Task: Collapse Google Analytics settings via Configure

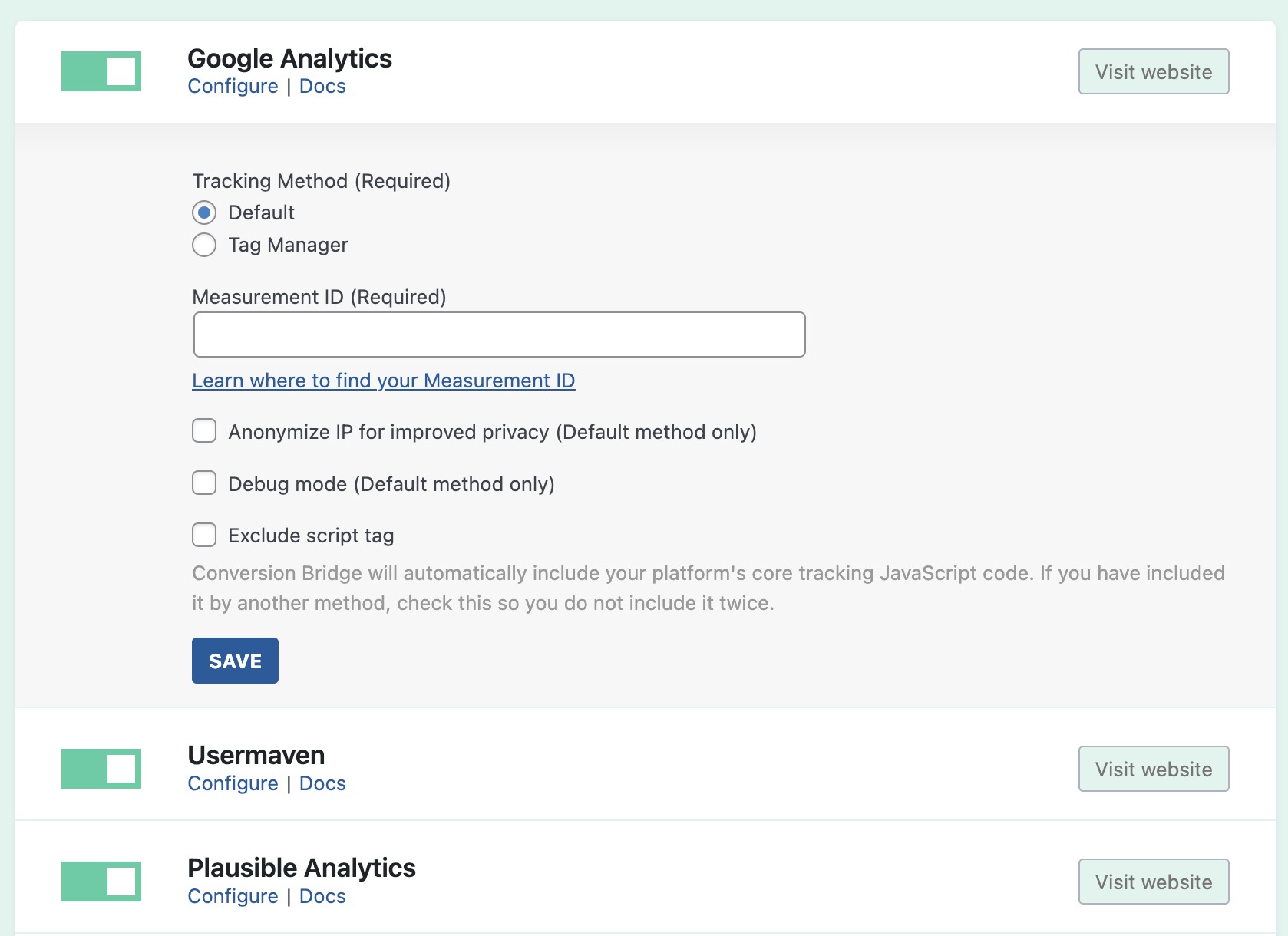Action: click(x=233, y=86)
